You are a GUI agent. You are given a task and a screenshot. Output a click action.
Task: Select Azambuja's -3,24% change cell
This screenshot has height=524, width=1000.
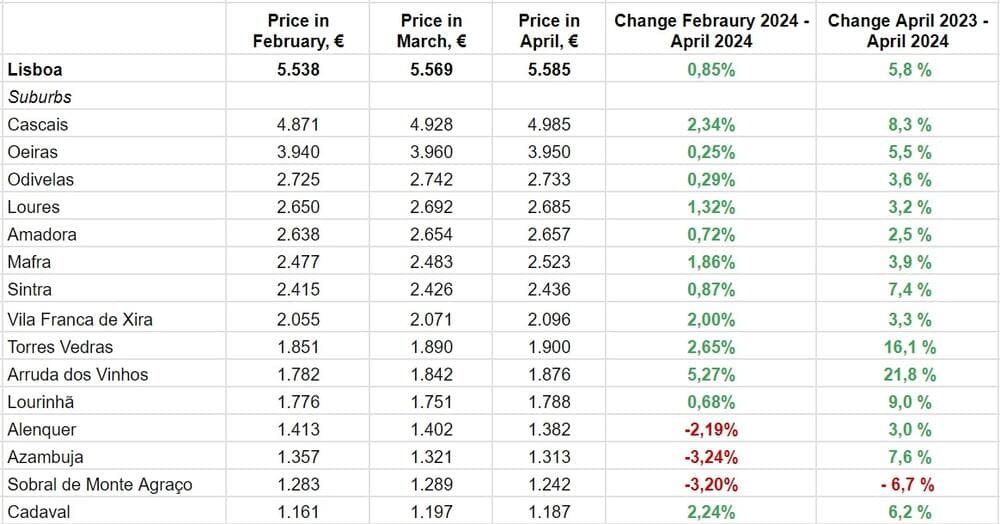pos(711,457)
